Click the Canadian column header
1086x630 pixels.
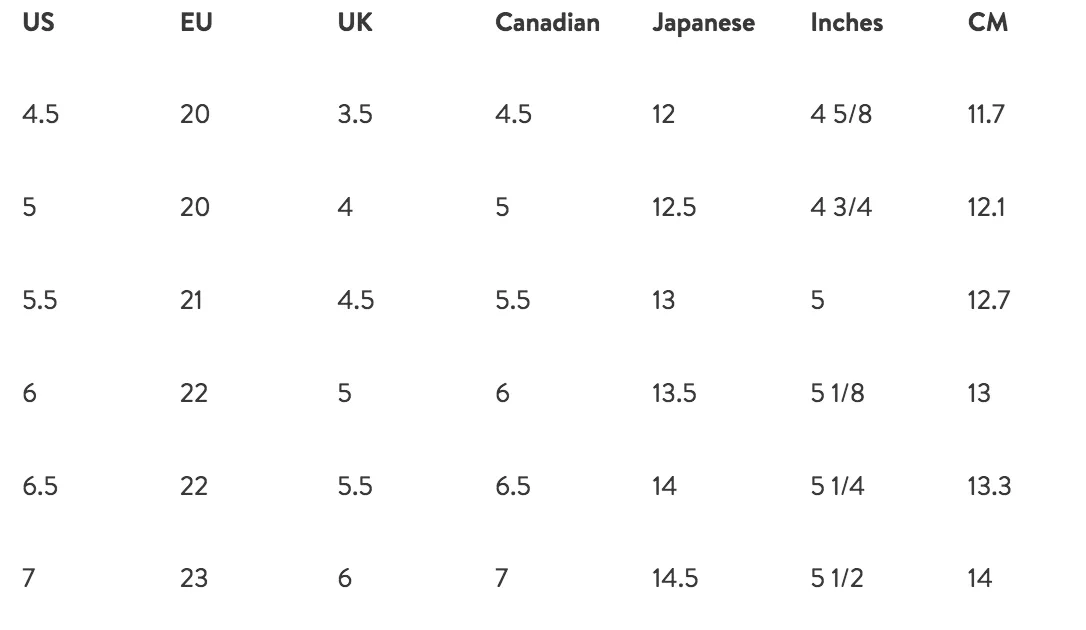pyautogui.click(x=547, y=22)
